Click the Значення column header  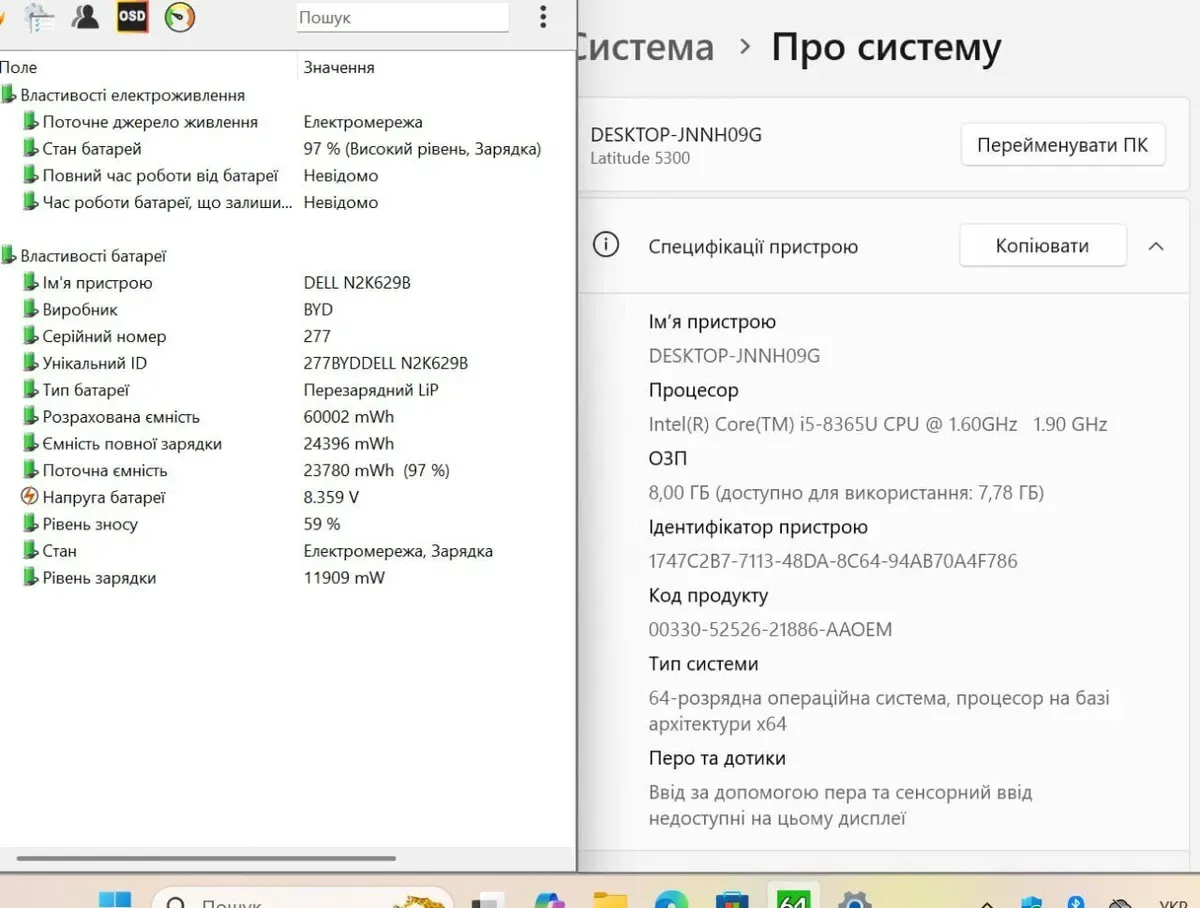pyautogui.click(x=339, y=67)
